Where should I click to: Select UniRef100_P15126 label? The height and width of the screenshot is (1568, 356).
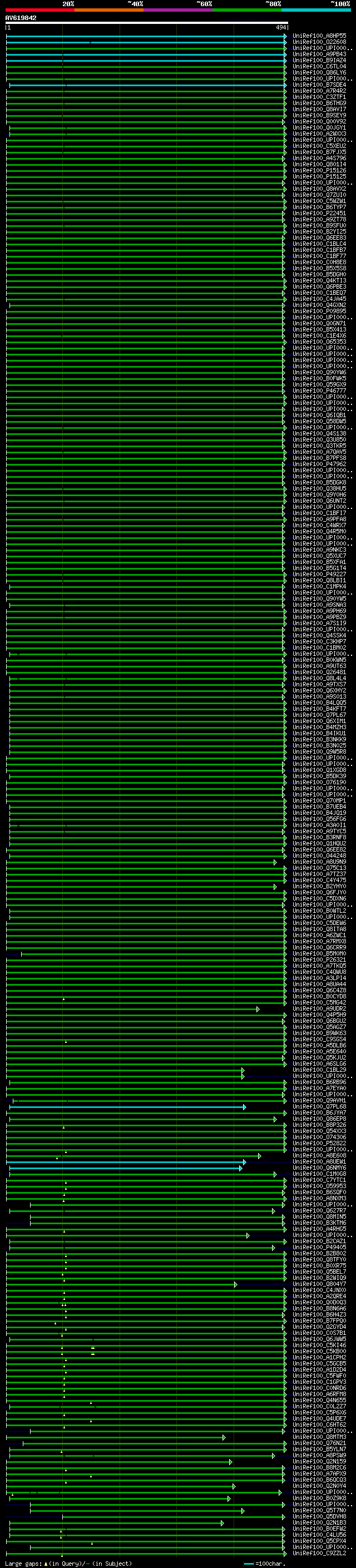319,170
